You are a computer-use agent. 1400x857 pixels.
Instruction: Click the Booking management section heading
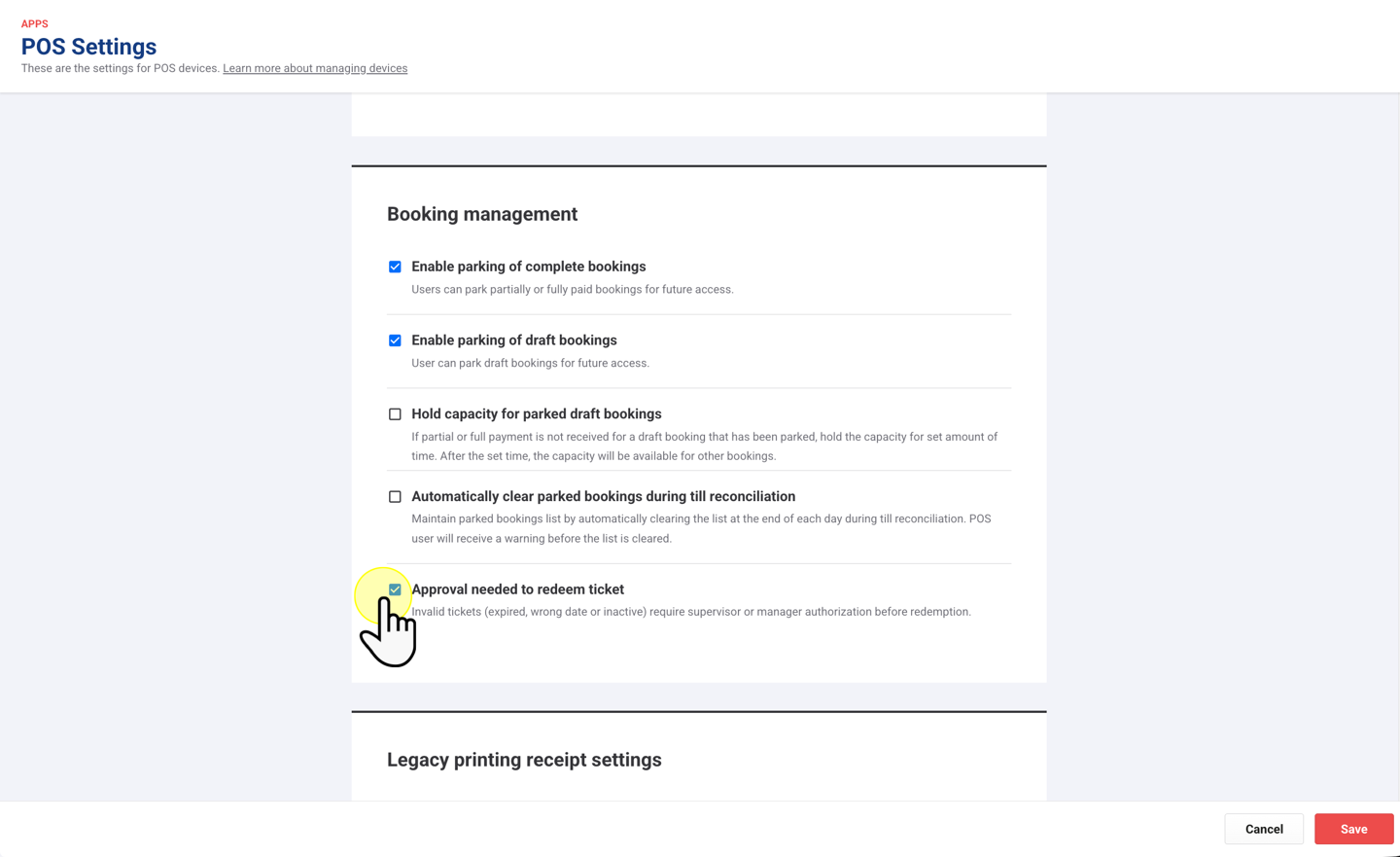point(482,214)
